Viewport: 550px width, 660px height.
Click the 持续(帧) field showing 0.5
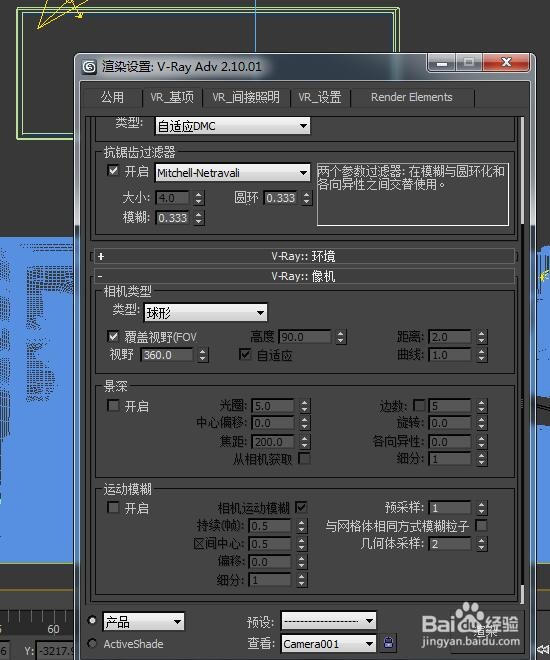[x=270, y=526]
